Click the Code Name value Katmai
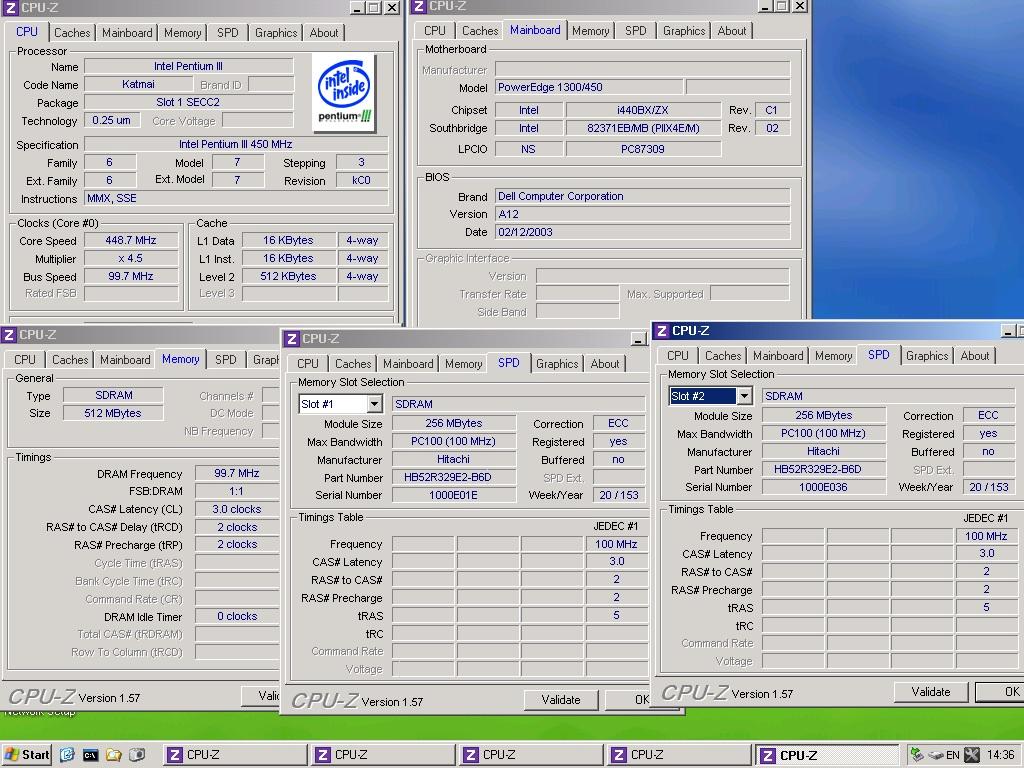Screen dimensions: 1024x768 pos(138,84)
